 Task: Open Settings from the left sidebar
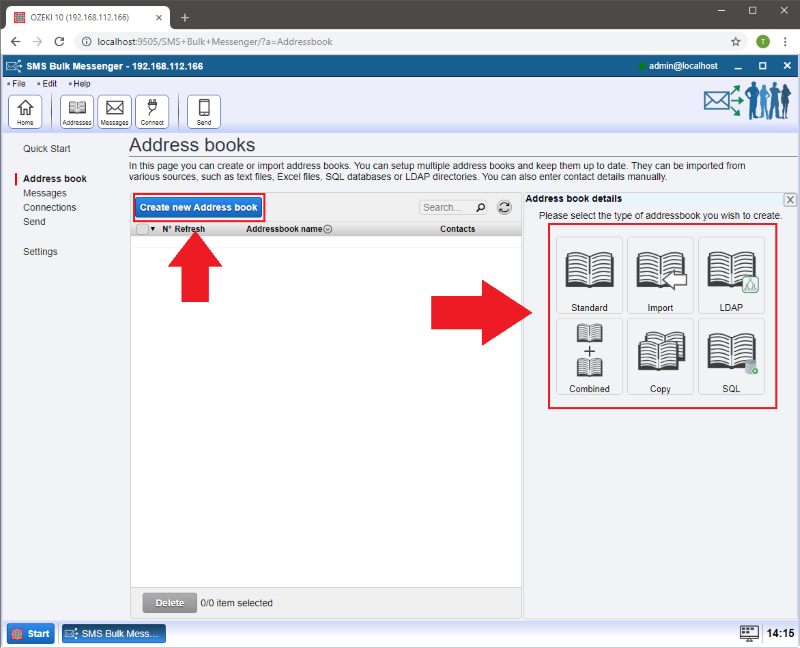(40, 251)
